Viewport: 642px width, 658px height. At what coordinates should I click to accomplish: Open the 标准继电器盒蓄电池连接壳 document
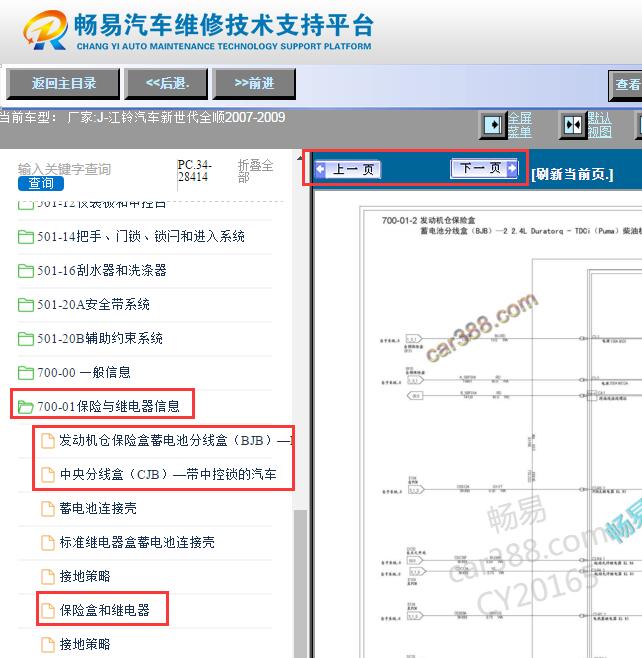pos(137,543)
